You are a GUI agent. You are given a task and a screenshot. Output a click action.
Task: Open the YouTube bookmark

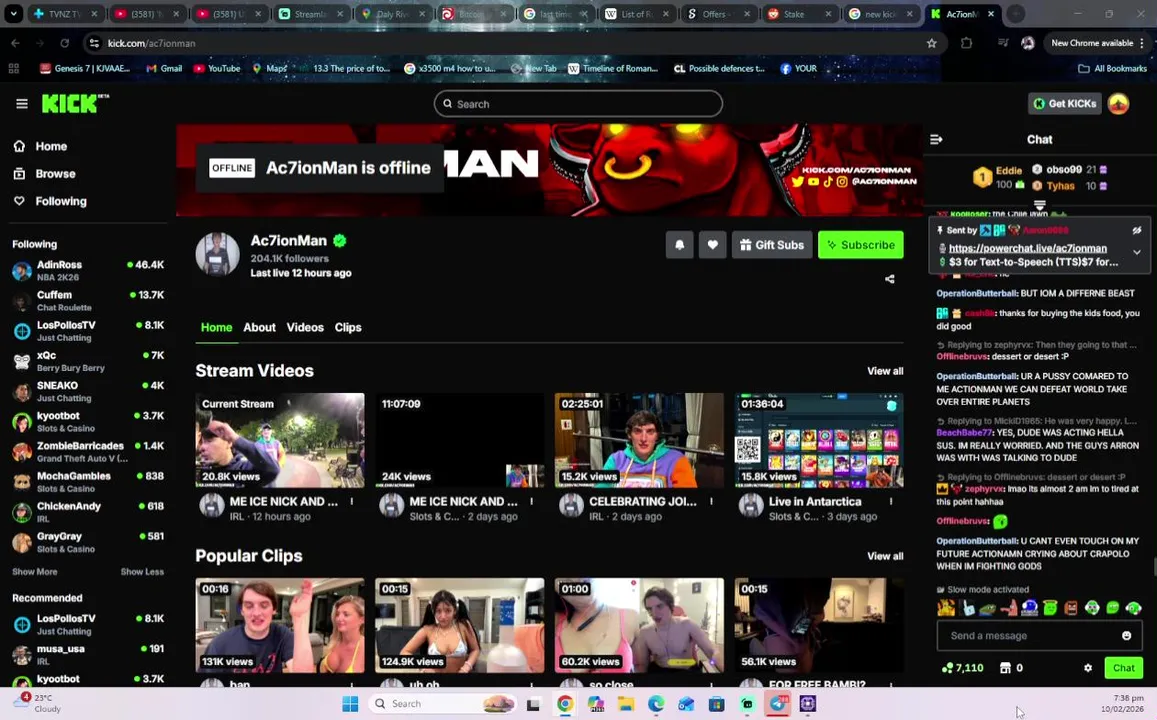(x=217, y=69)
